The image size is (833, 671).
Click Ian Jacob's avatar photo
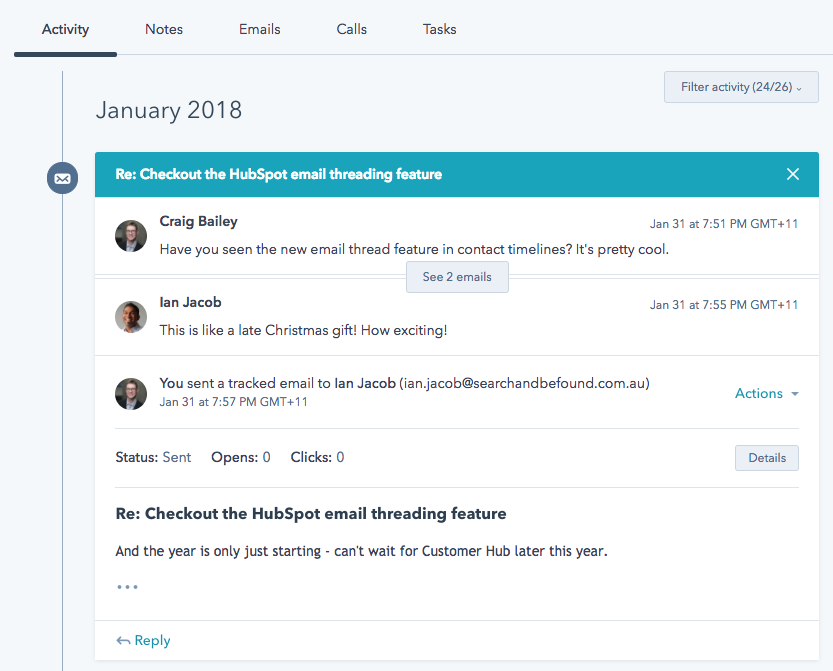(131, 316)
